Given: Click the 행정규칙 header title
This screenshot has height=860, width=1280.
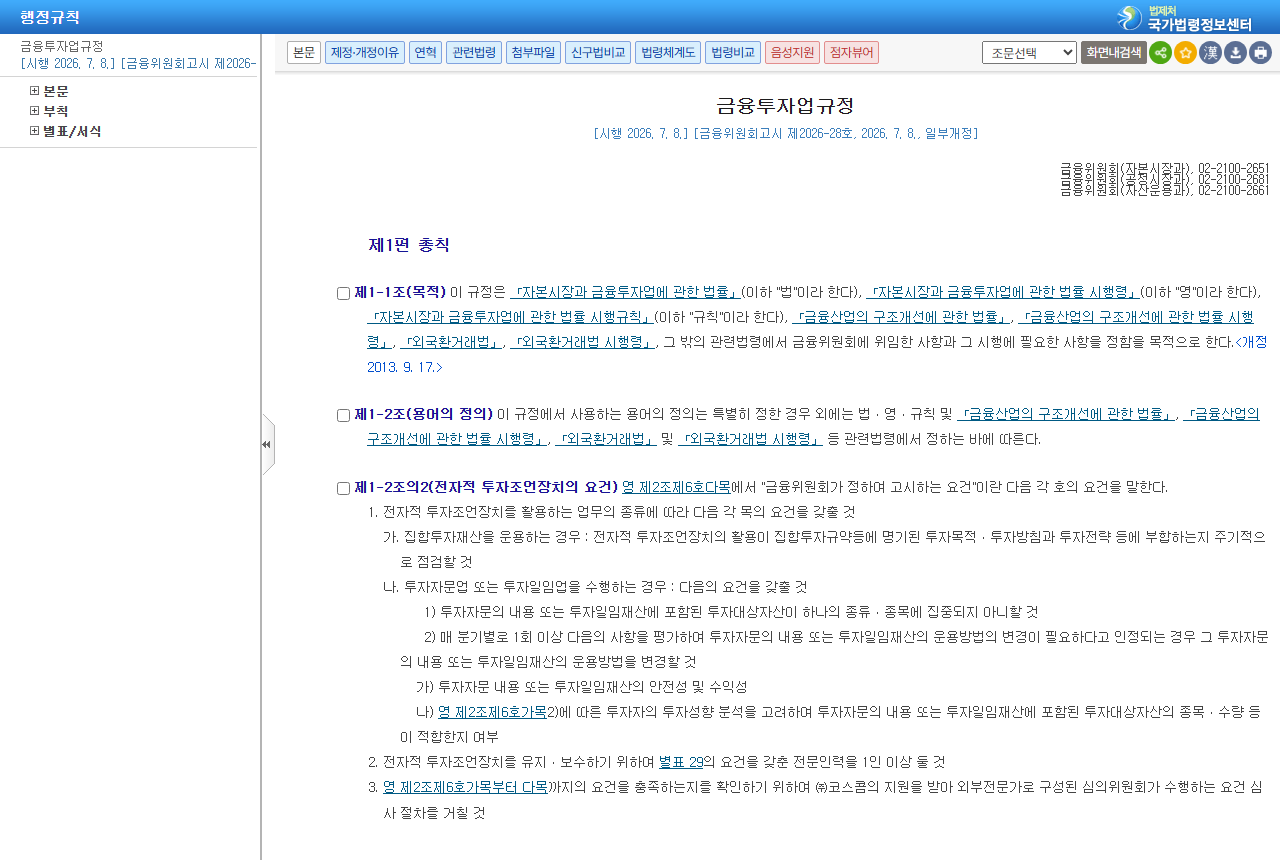Looking at the screenshot, I should [x=50, y=17].
